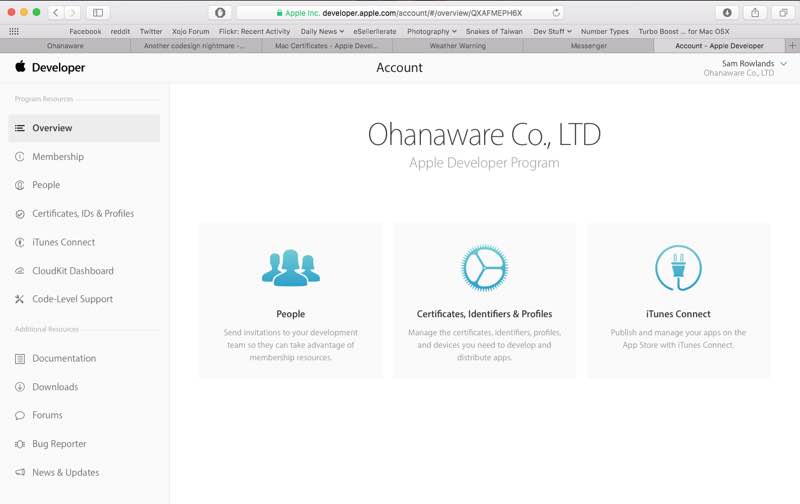The image size is (800, 504).
Task: Go back with Safari back arrow
Action: [56, 12]
